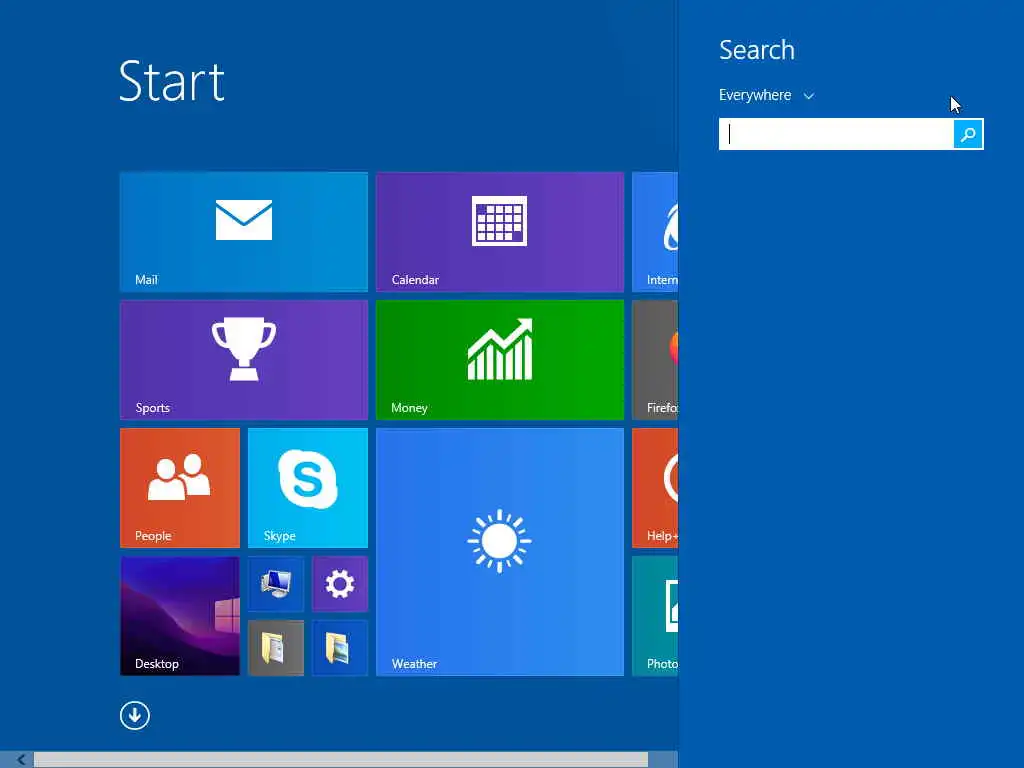The height and width of the screenshot is (768, 1024).
Task: Open the Photos tile
Action: 655,616
